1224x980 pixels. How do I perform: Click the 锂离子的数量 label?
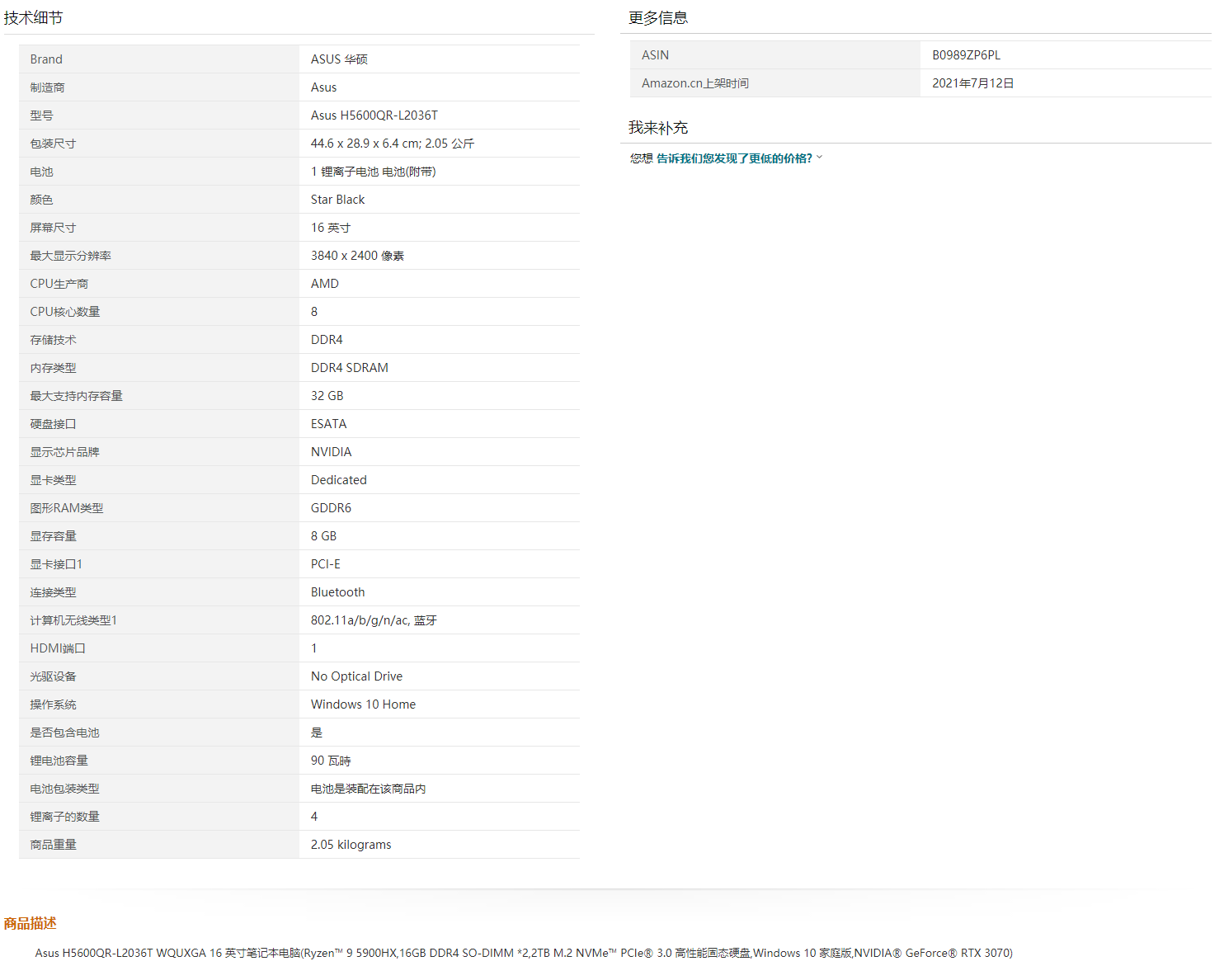[64, 817]
